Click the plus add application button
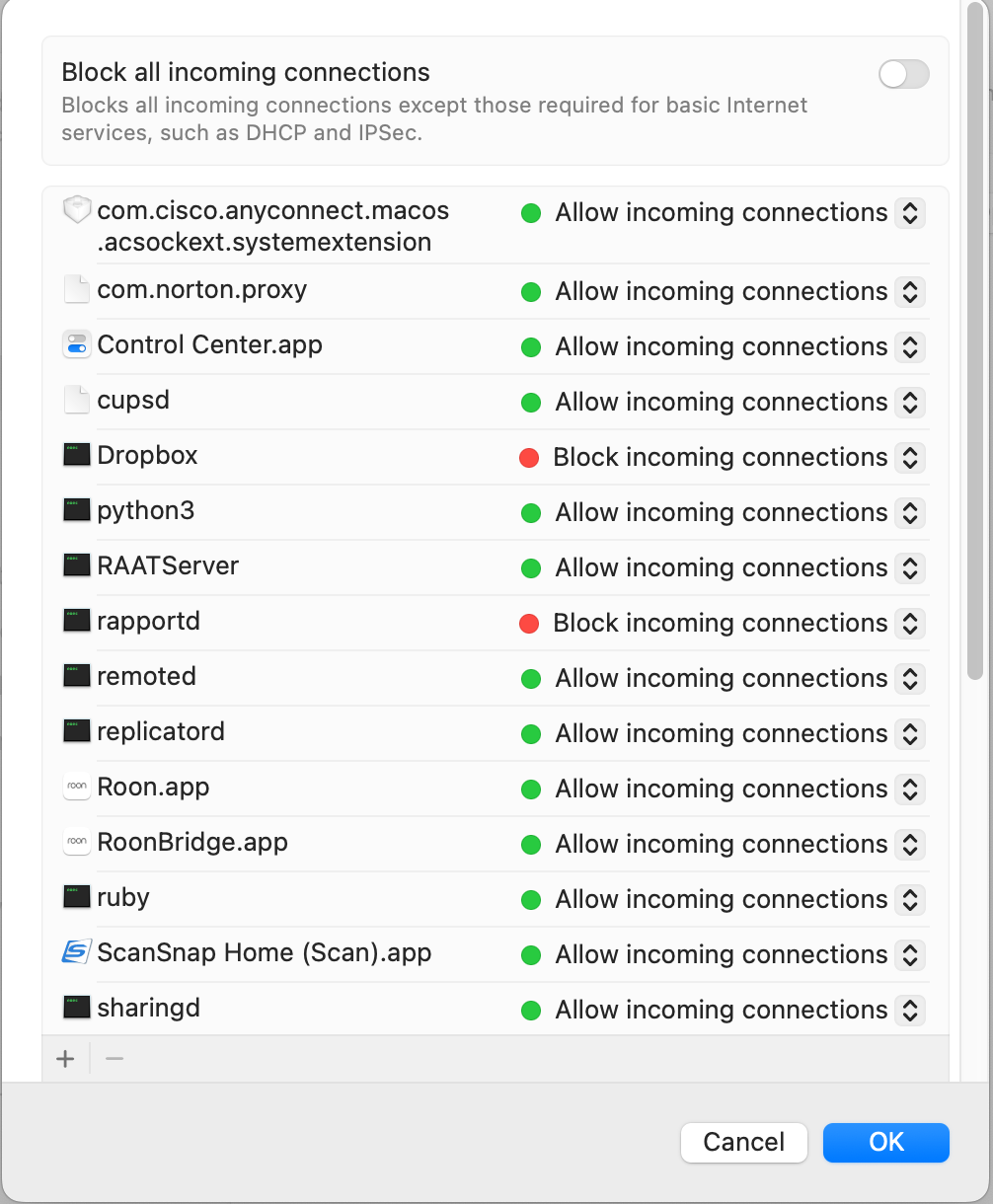This screenshot has height=1204, width=993. pyautogui.click(x=65, y=1059)
